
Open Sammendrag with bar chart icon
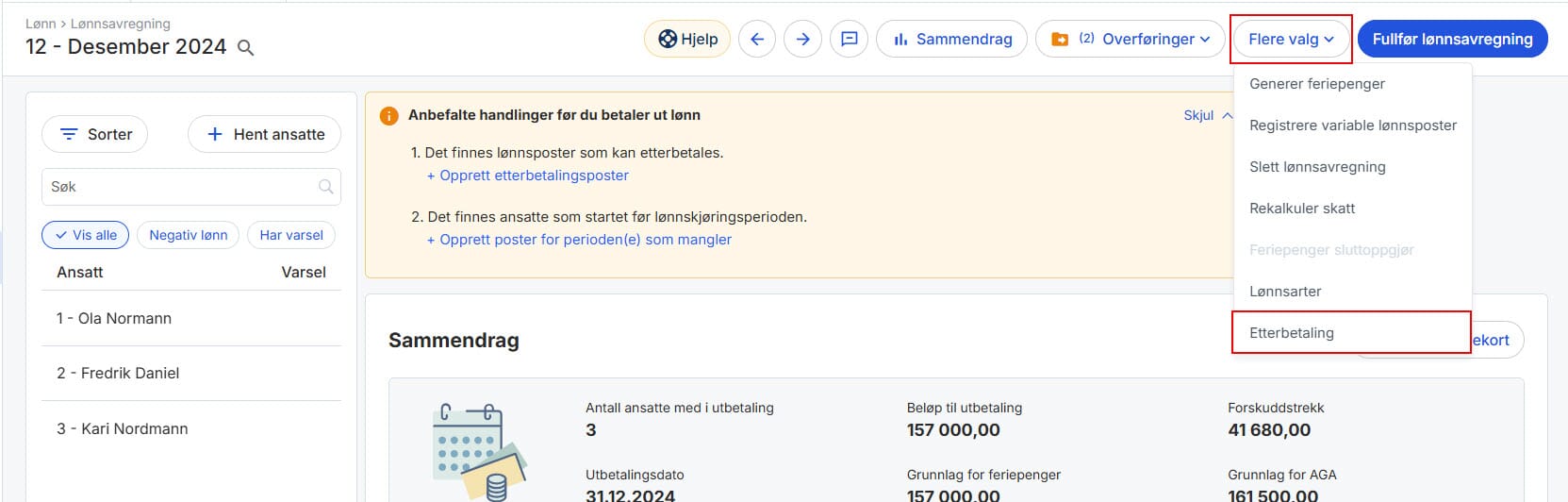tap(951, 40)
